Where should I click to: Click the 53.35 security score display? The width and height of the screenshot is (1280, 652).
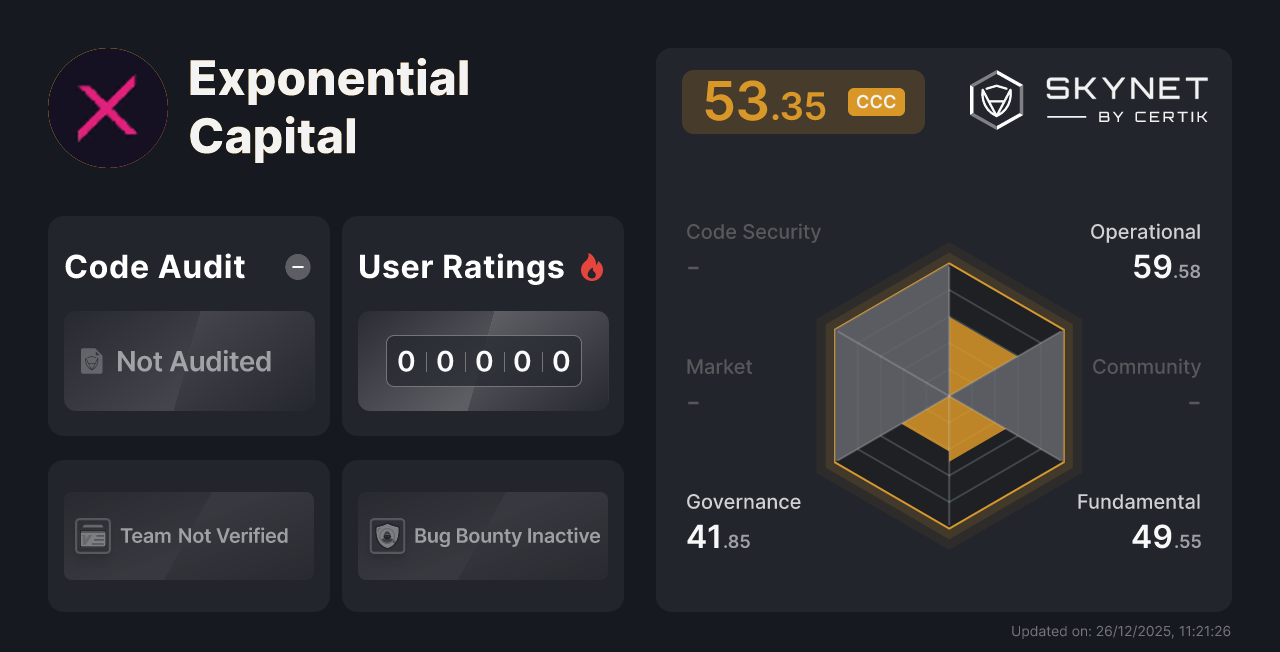click(x=766, y=101)
